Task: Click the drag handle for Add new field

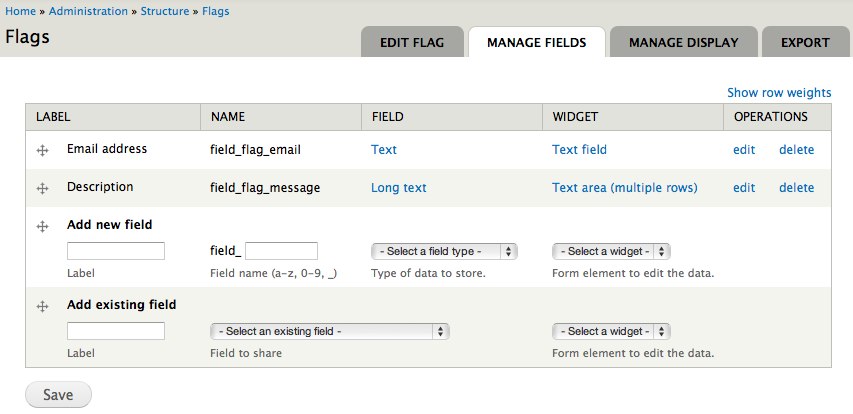Action: [42, 227]
